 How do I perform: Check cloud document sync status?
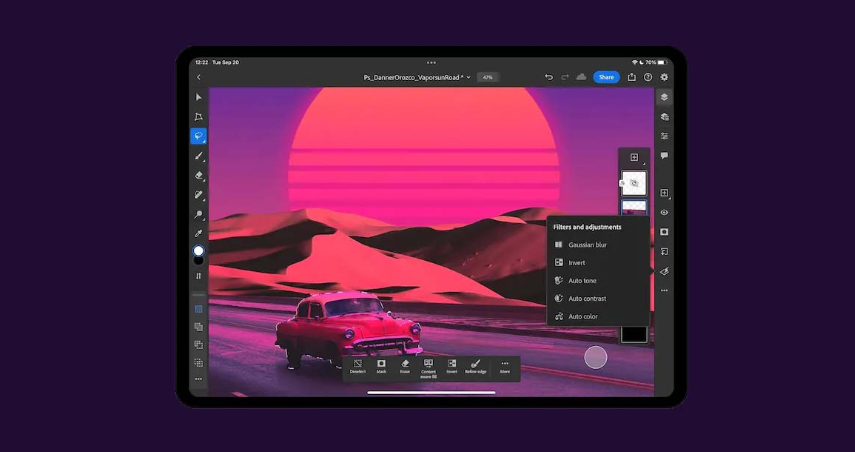581,77
